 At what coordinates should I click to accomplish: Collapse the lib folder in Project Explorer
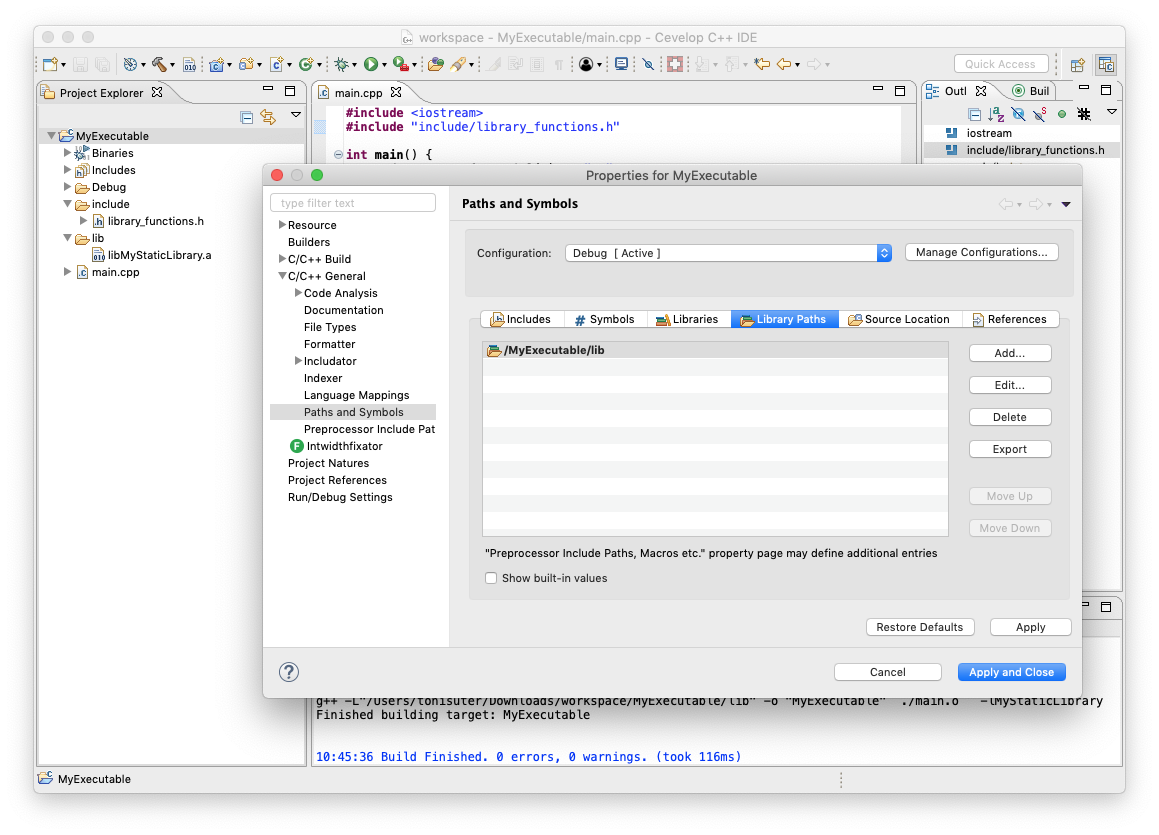point(67,238)
